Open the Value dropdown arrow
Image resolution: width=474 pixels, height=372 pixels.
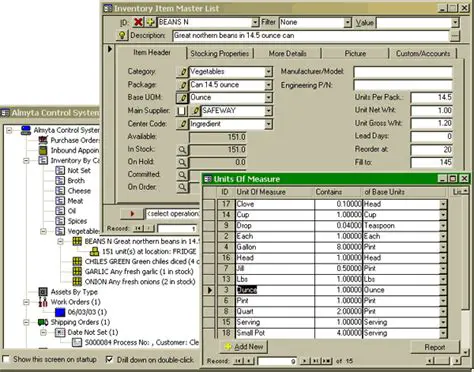tap(455, 22)
